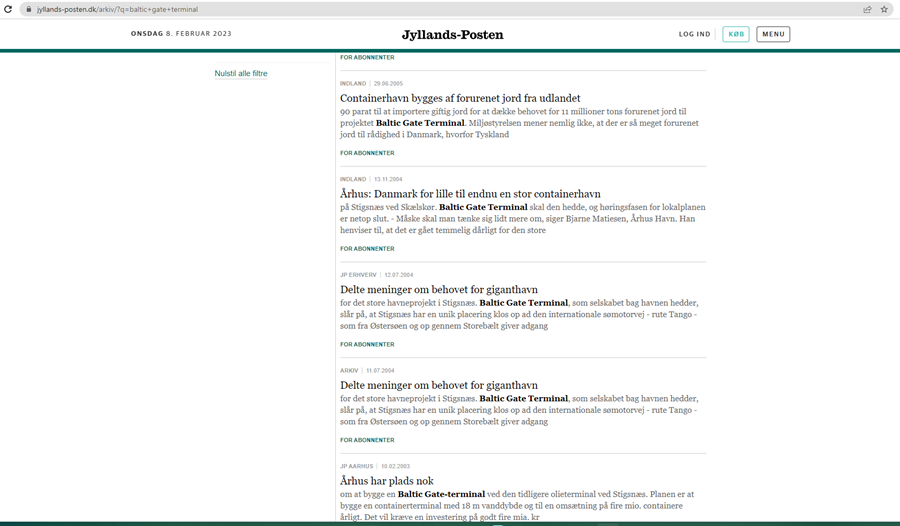Click the ARKIV section tag
Screen dimensions: 900x526
[349, 370]
